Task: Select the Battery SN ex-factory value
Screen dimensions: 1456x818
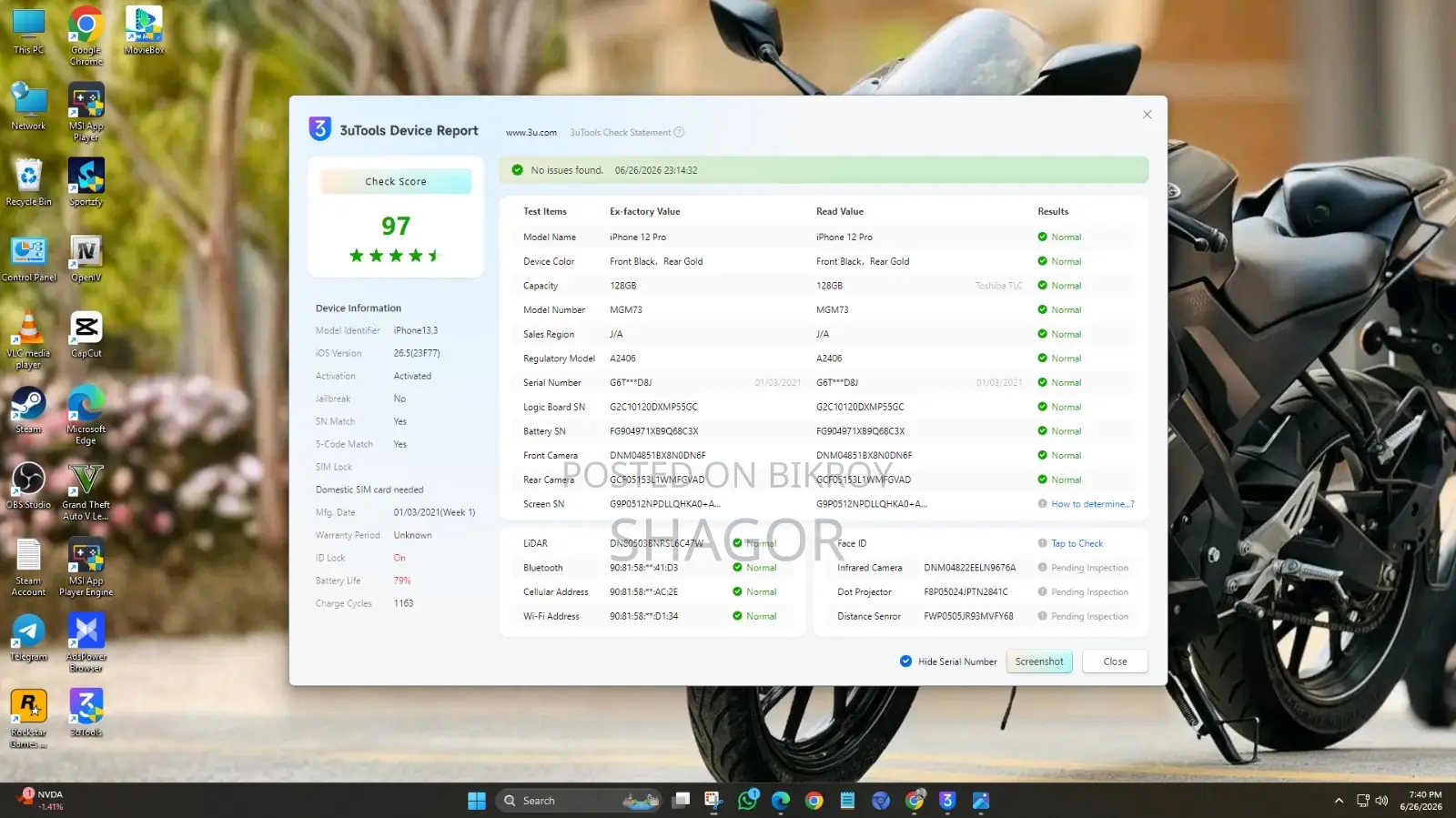Action: click(654, 431)
